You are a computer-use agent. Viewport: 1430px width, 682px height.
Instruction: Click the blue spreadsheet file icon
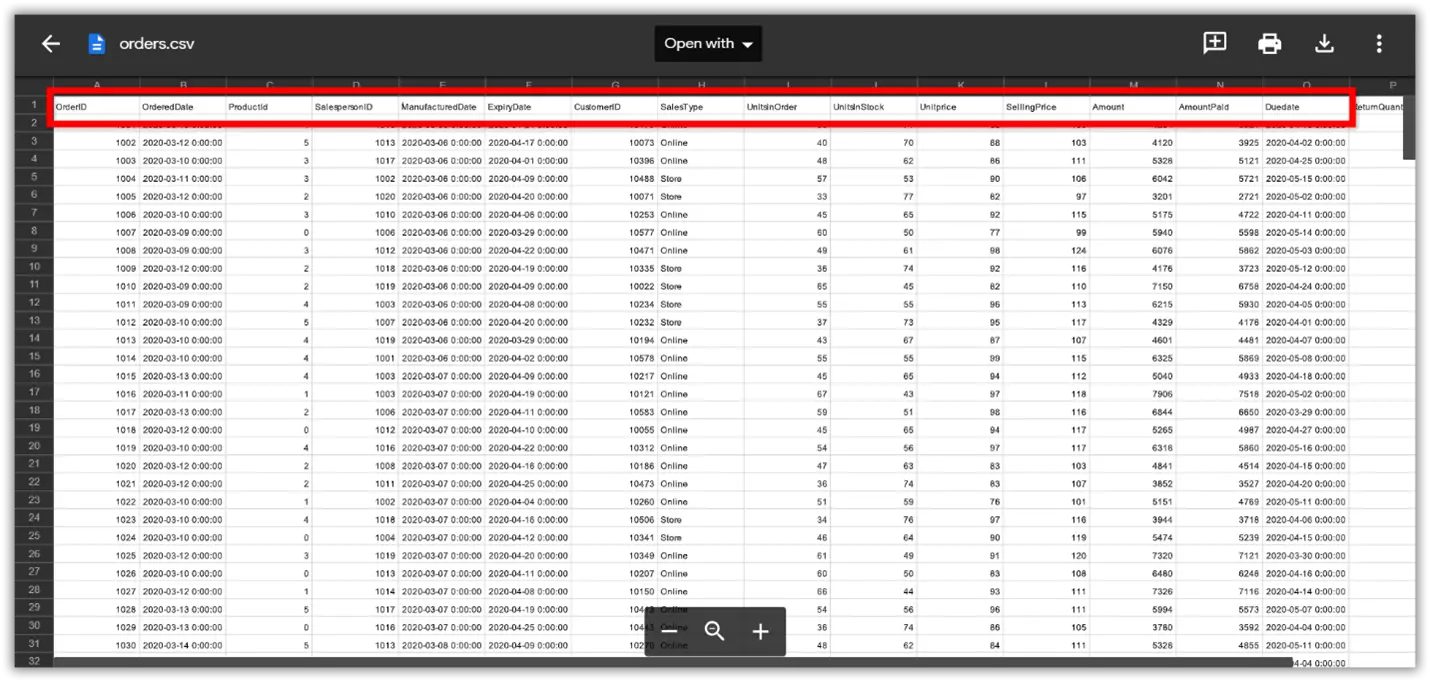(96, 43)
